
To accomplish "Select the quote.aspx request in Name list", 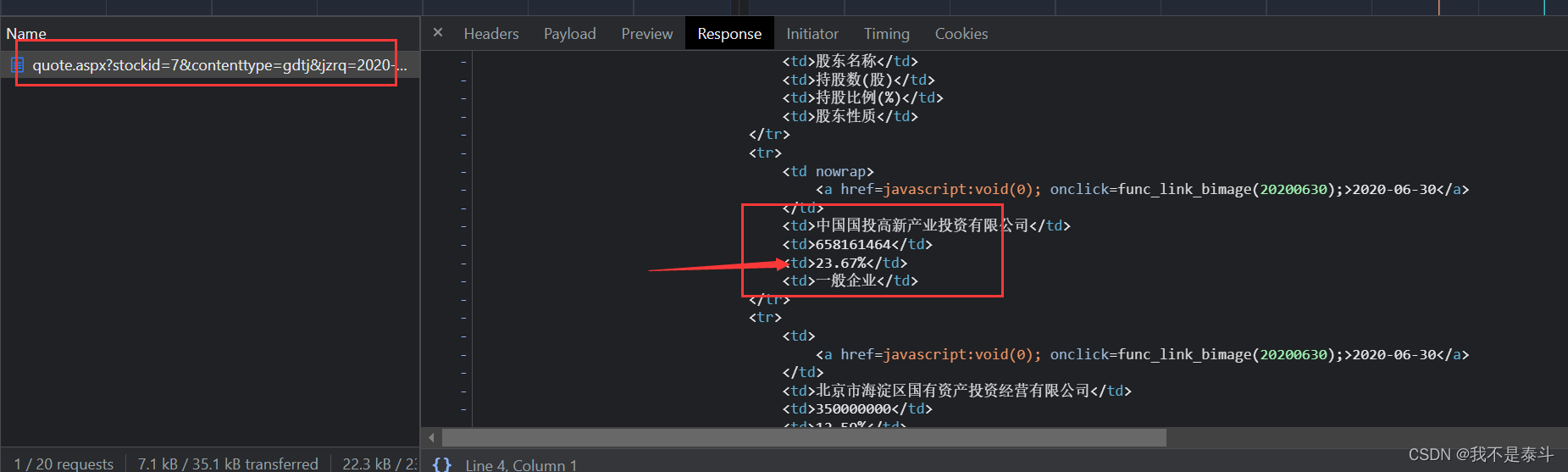I will coord(210,65).
